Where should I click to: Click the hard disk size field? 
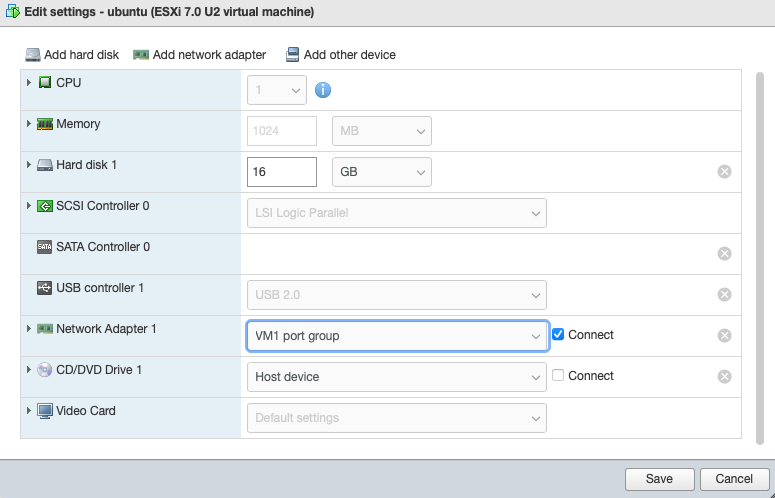[281, 172]
